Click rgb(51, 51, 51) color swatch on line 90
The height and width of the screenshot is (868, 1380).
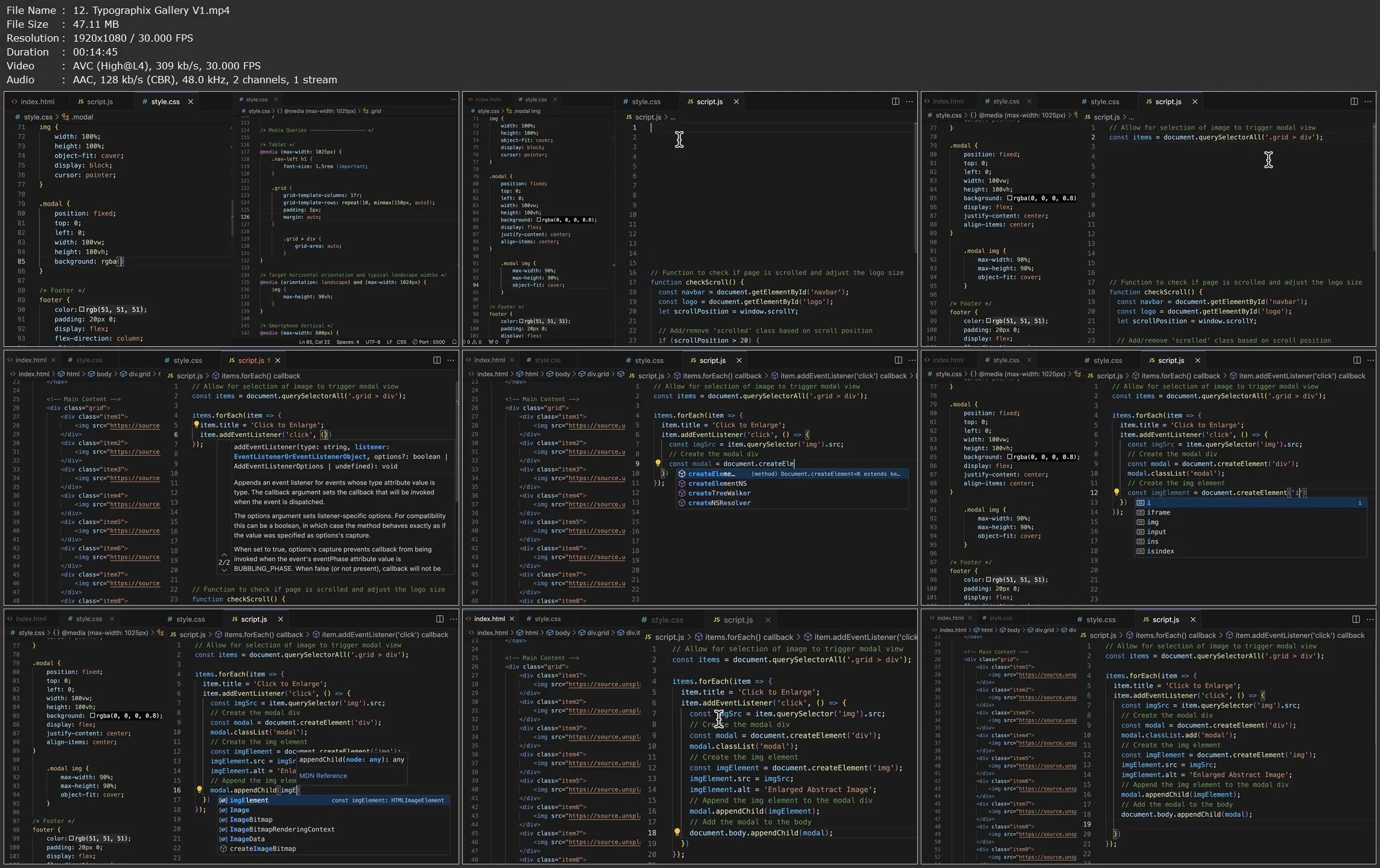tap(82, 309)
